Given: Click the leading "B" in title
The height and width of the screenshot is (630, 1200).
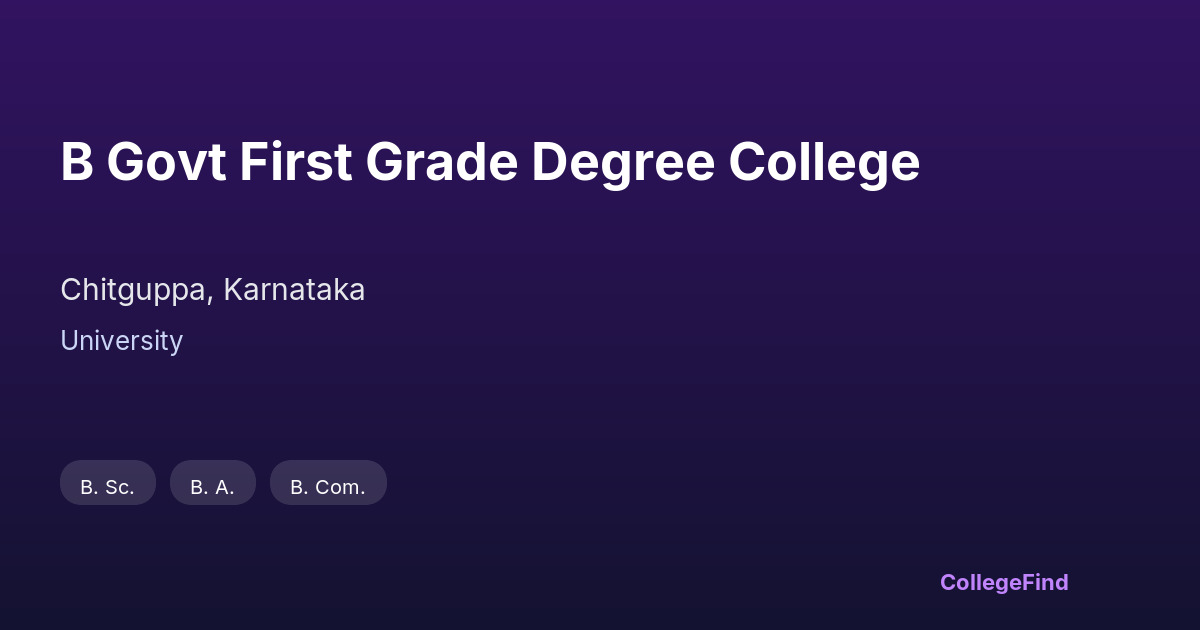Looking at the screenshot, I should point(77,162).
